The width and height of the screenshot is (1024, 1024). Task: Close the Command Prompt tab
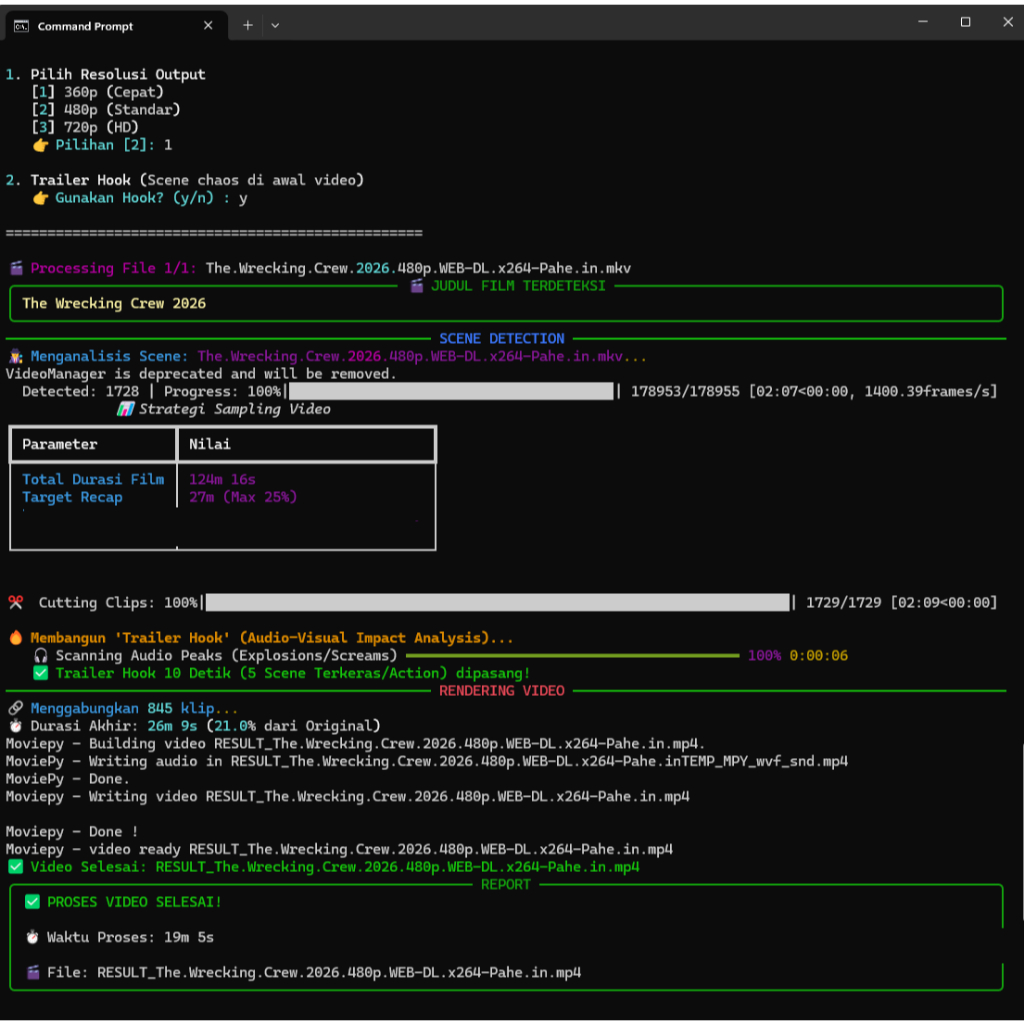(209, 26)
